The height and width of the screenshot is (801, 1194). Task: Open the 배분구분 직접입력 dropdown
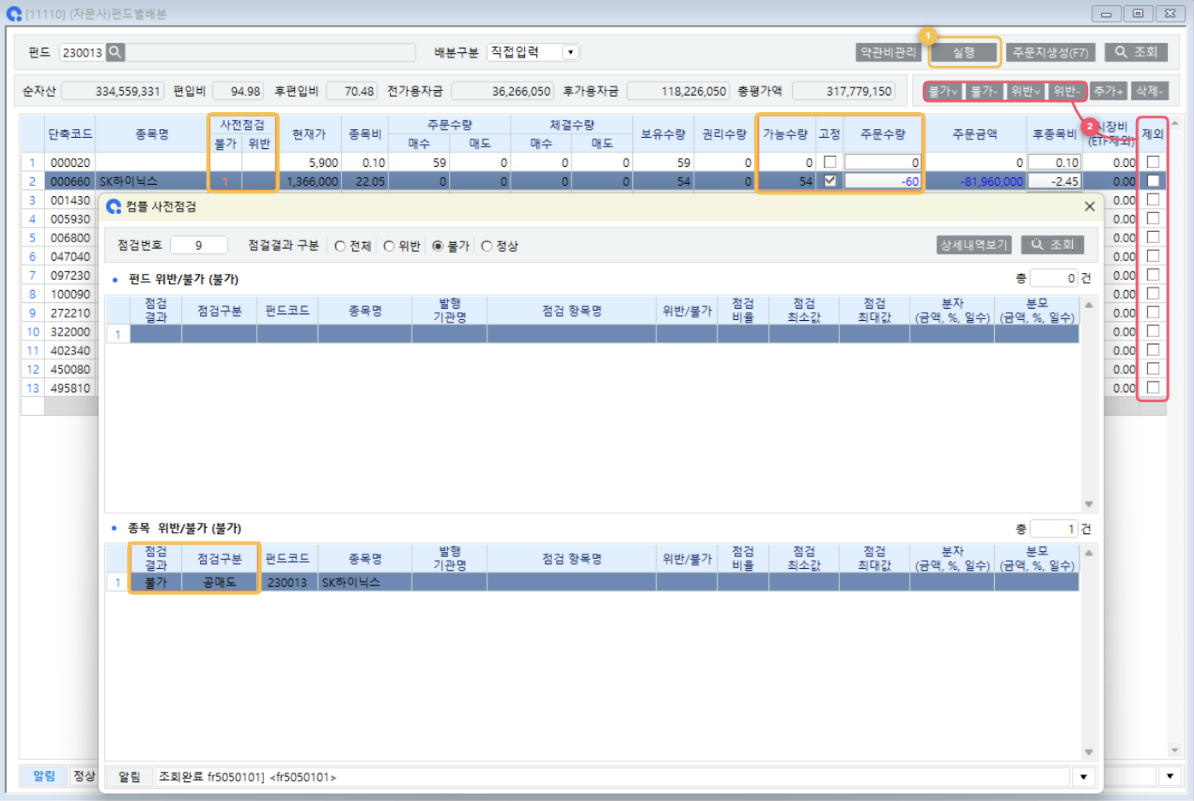click(x=570, y=53)
